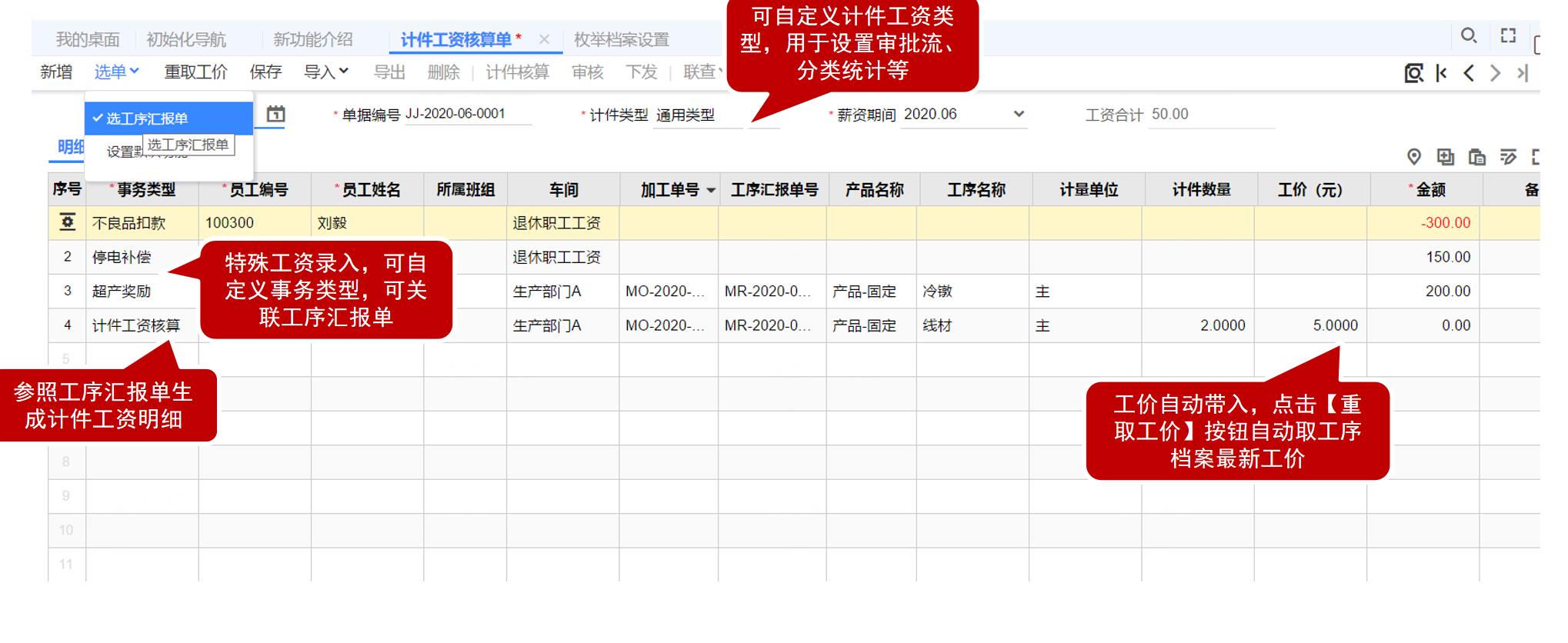Click the 工序名称 column header
Image resolution: width=1568 pixels, height=643 pixels.
pyautogui.click(x=976, y=189)
